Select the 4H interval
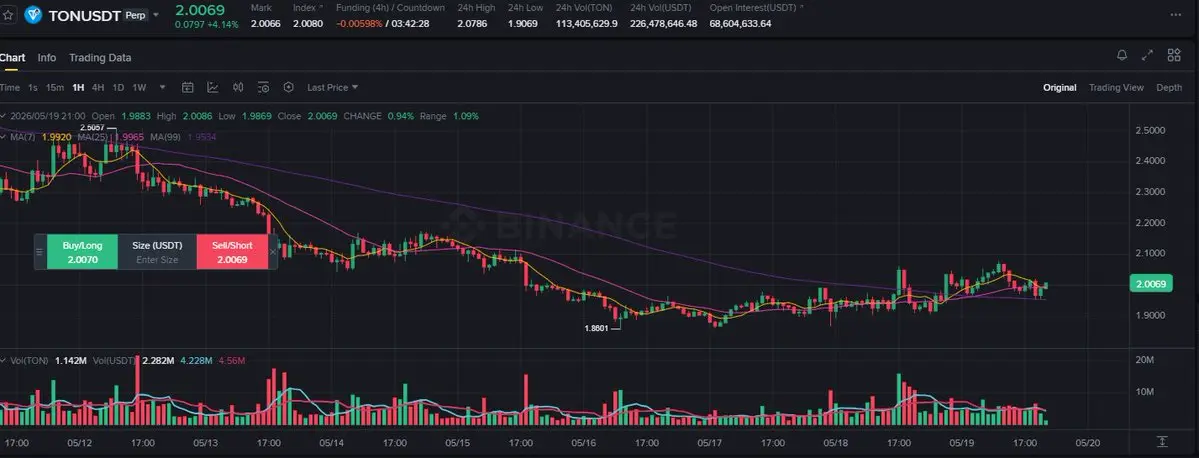 (x=98, y=87)
